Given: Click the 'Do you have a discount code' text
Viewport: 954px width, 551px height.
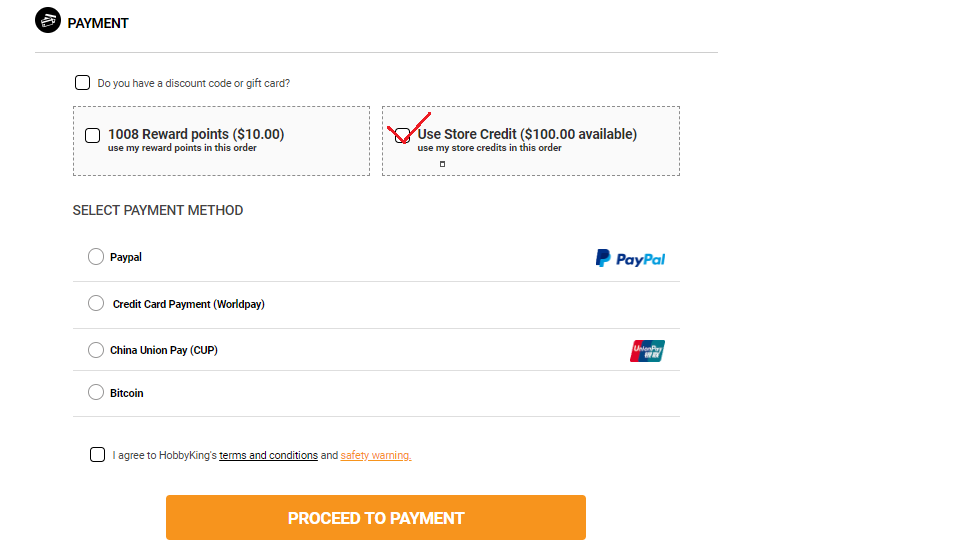Looking at the screenshot, I should point(193,83).
